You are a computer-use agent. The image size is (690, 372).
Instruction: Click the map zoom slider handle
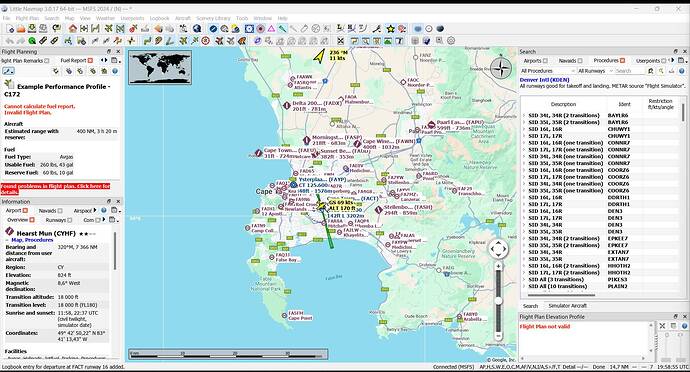(x=498, y=301)
